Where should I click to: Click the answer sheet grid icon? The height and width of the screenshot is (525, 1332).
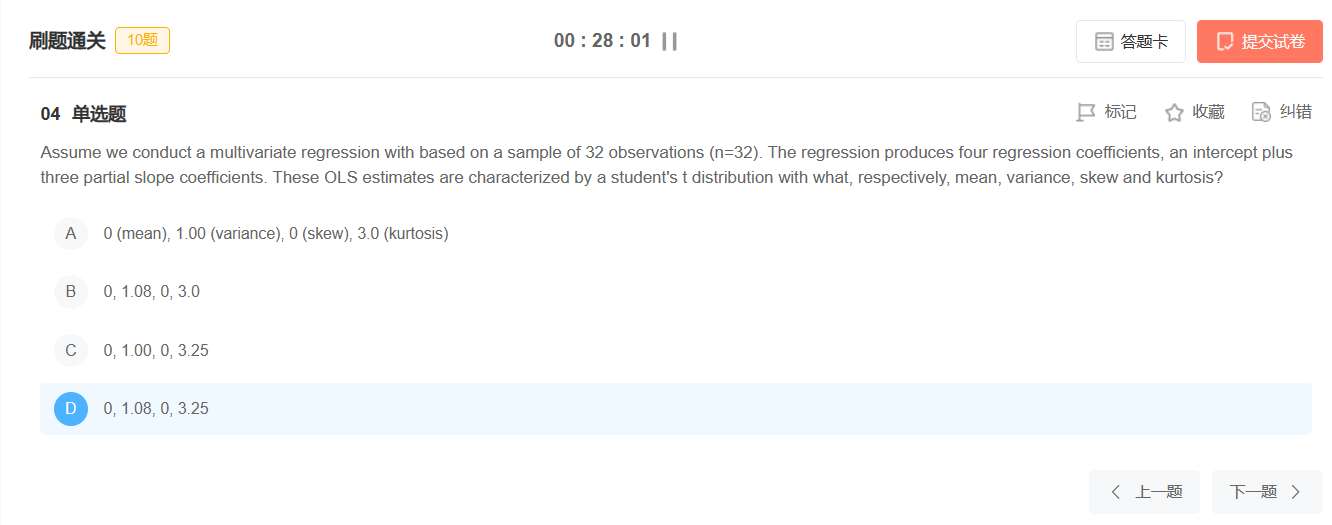pos(1104,42)
